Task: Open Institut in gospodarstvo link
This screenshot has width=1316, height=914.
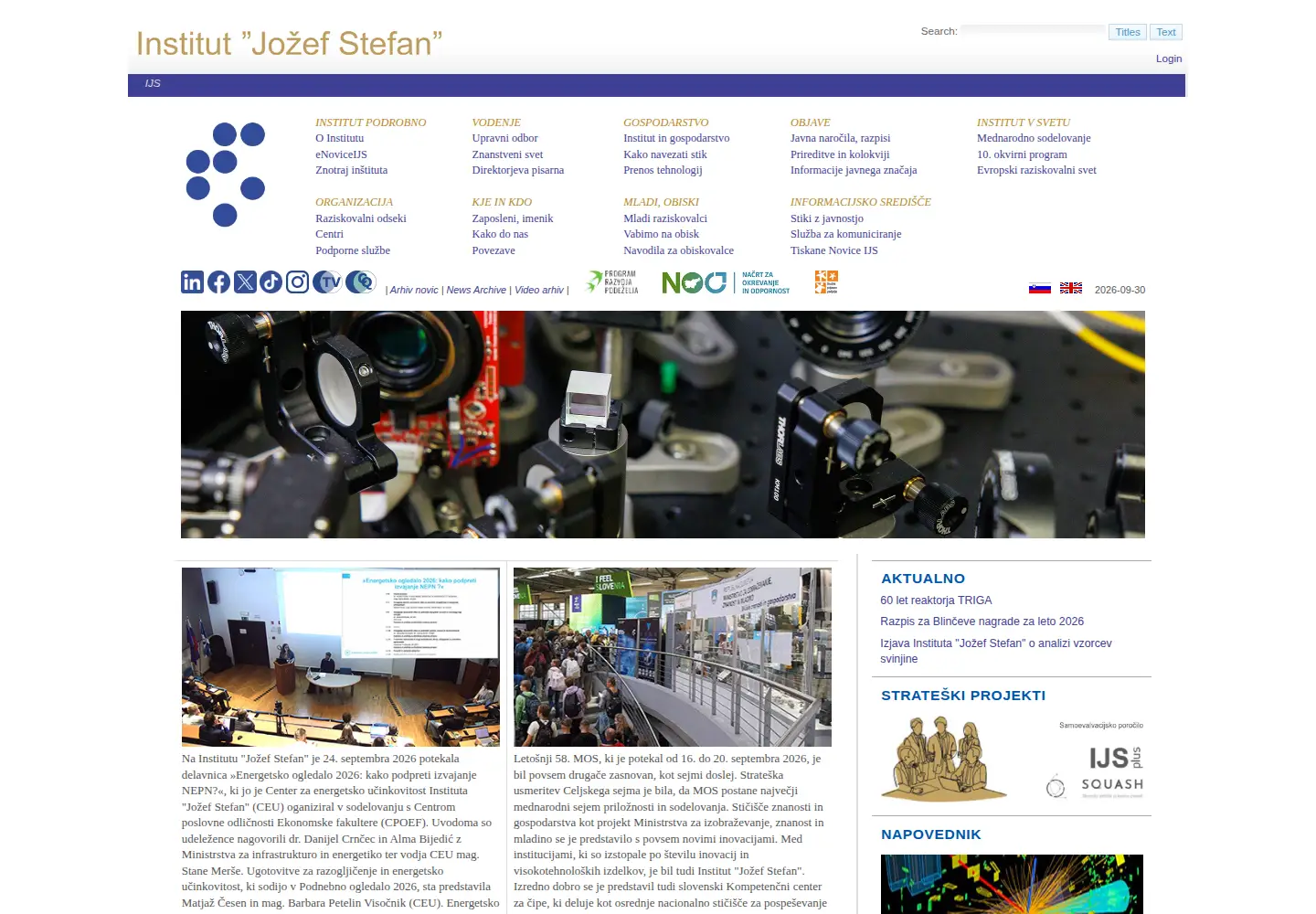Action: click(x=676, y=138)
